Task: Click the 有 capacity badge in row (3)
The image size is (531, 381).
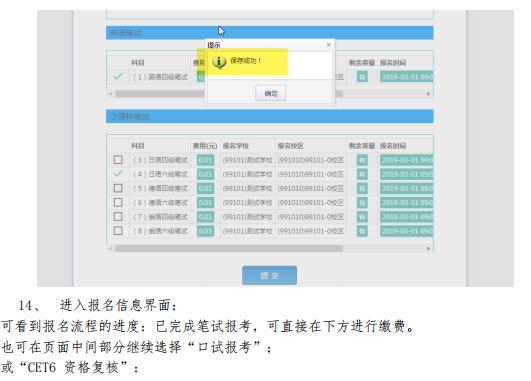Action: 362,160
